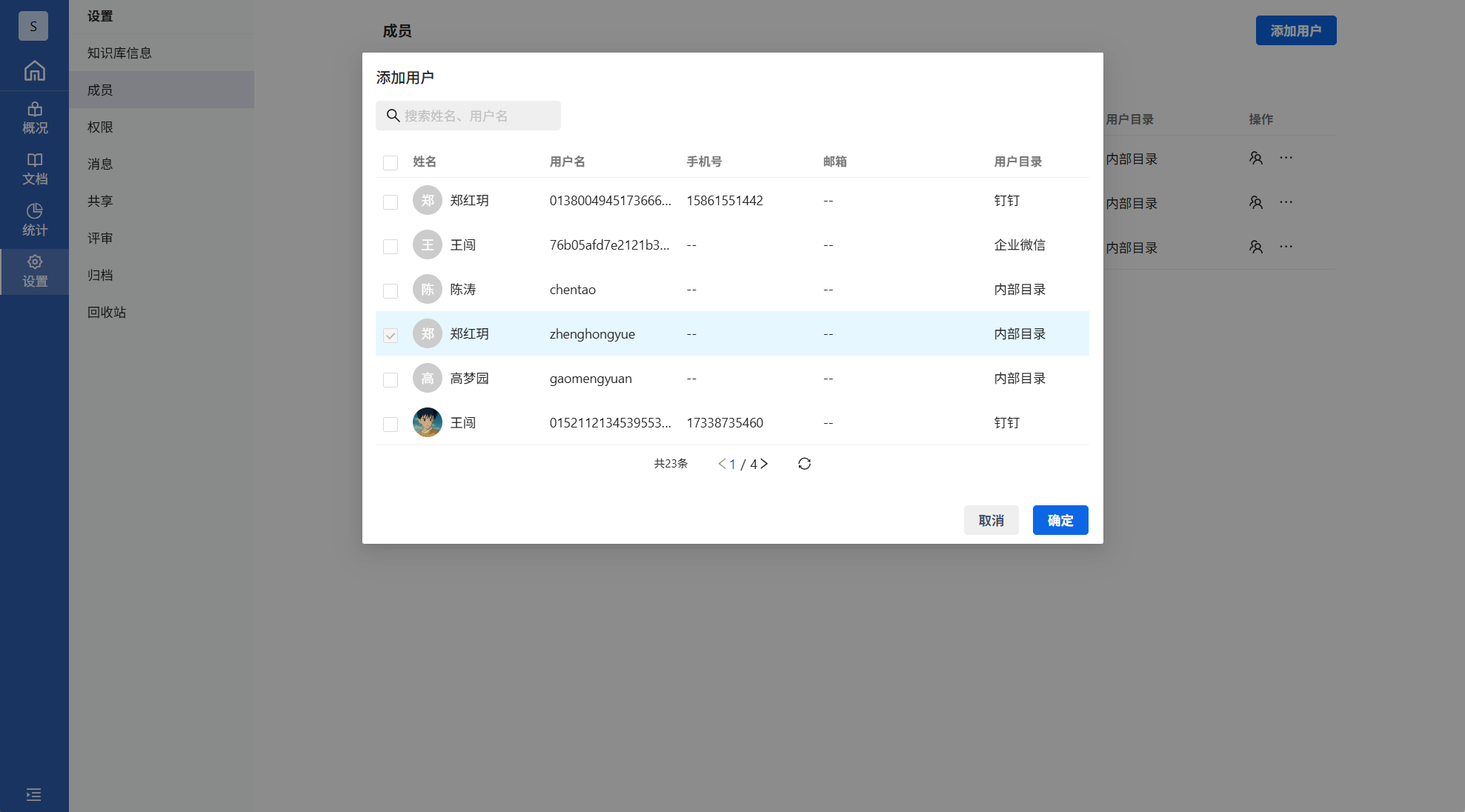Toggle the select-all checkbox in header
The height and width of the screenshot is (812, 1465).
pos(391,162)
